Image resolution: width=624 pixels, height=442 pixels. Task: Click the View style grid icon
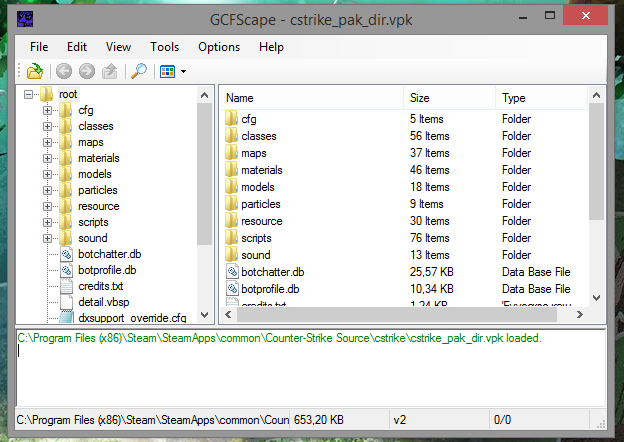point(168,72)
